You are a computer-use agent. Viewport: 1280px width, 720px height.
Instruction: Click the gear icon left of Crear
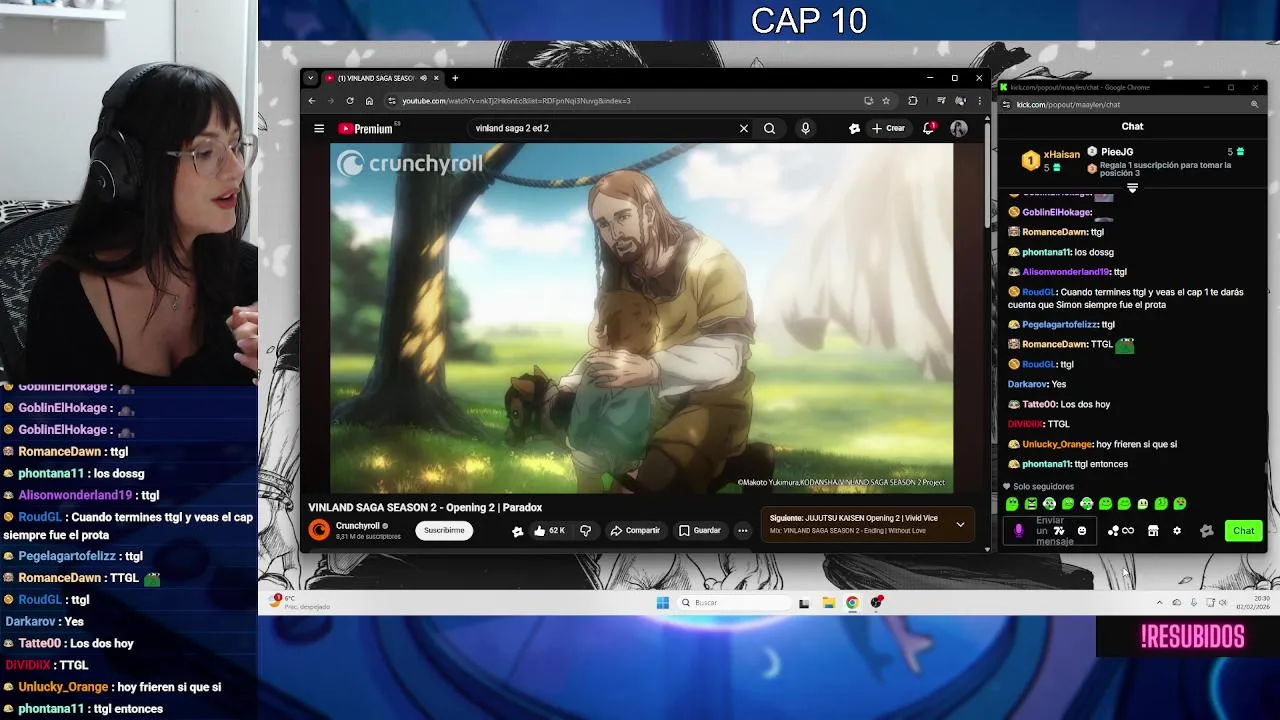click(x=854, y=128)
